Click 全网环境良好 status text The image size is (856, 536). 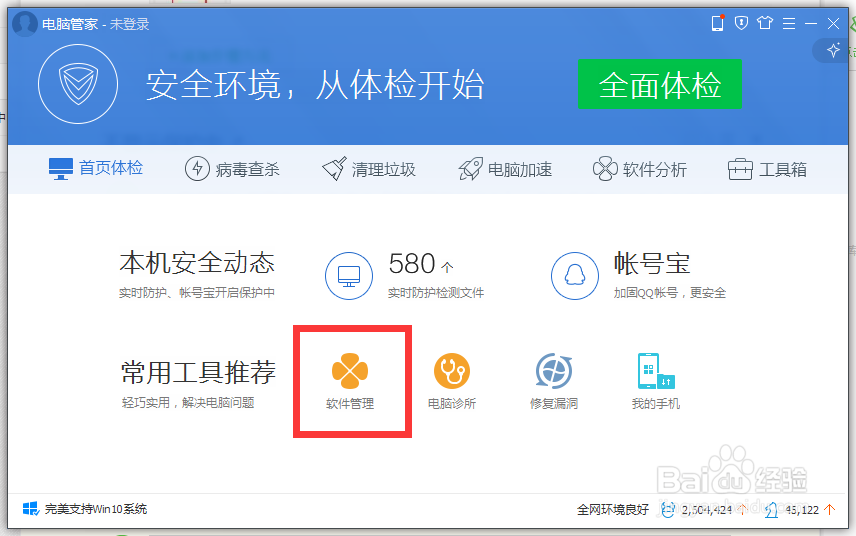pyautogui.click(x=613, y=510)
